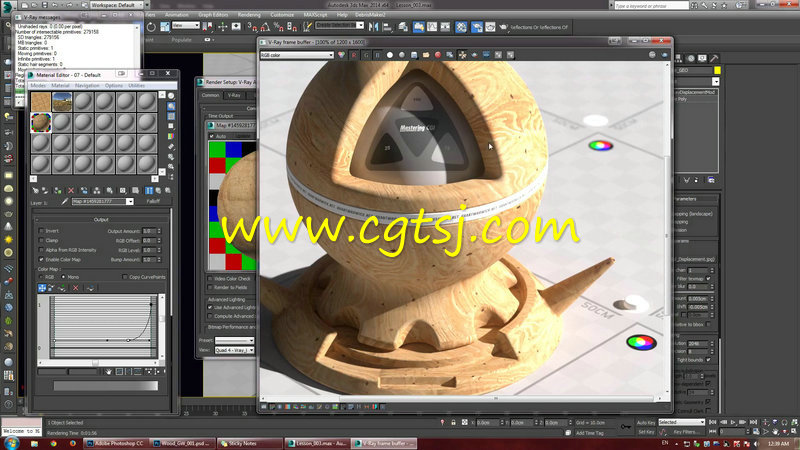Toggle the Clamp checkbox in Output rollout
The image size is (800, 450).
41,240
